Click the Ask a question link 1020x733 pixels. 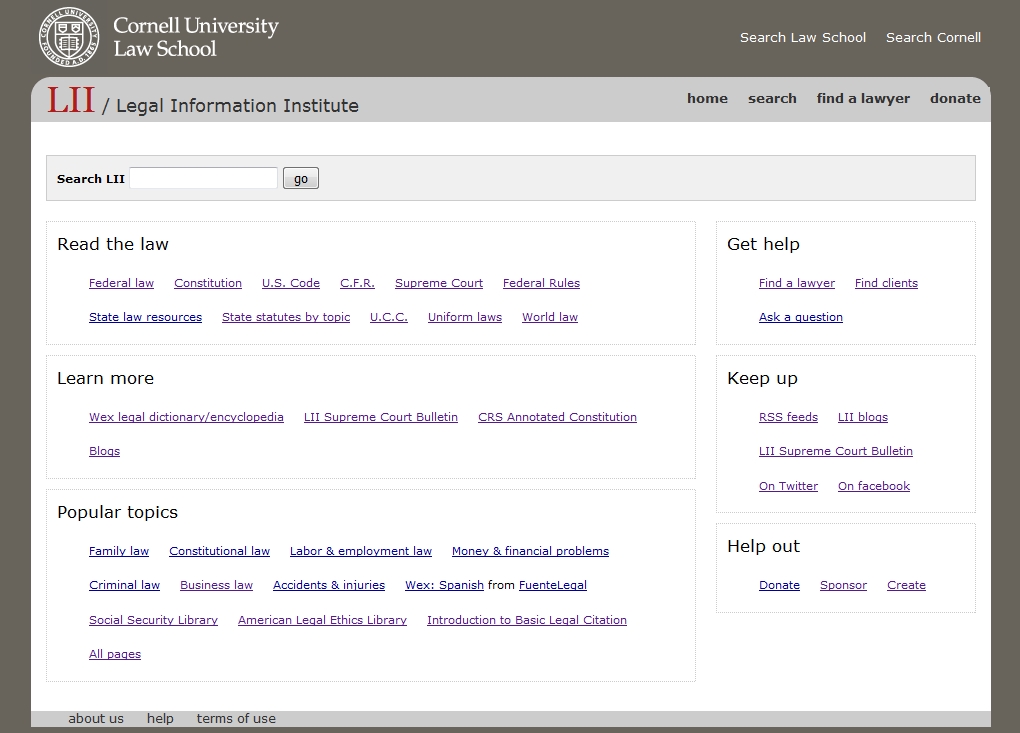[800, 317]
